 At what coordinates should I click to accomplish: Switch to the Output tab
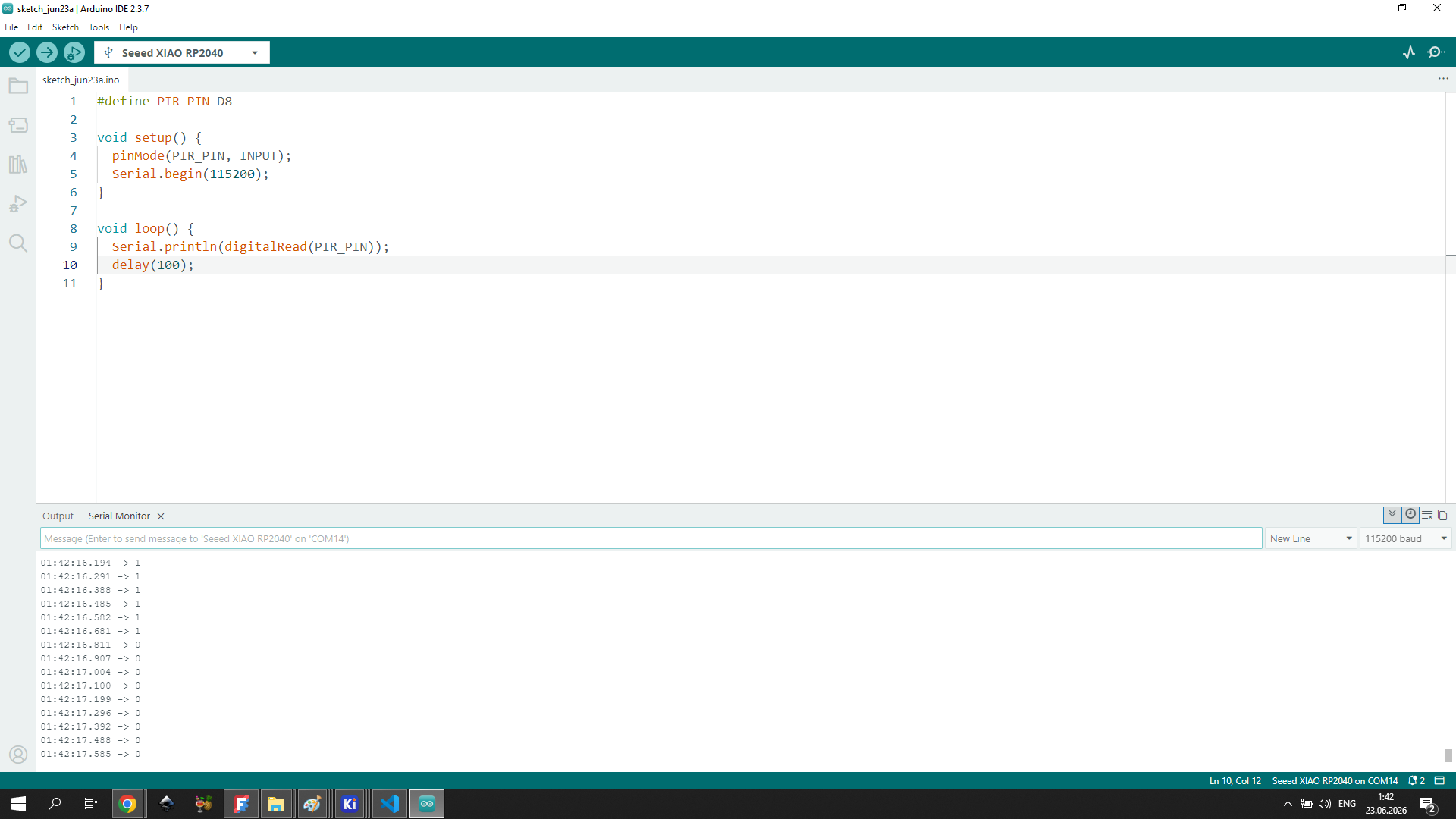58,516
